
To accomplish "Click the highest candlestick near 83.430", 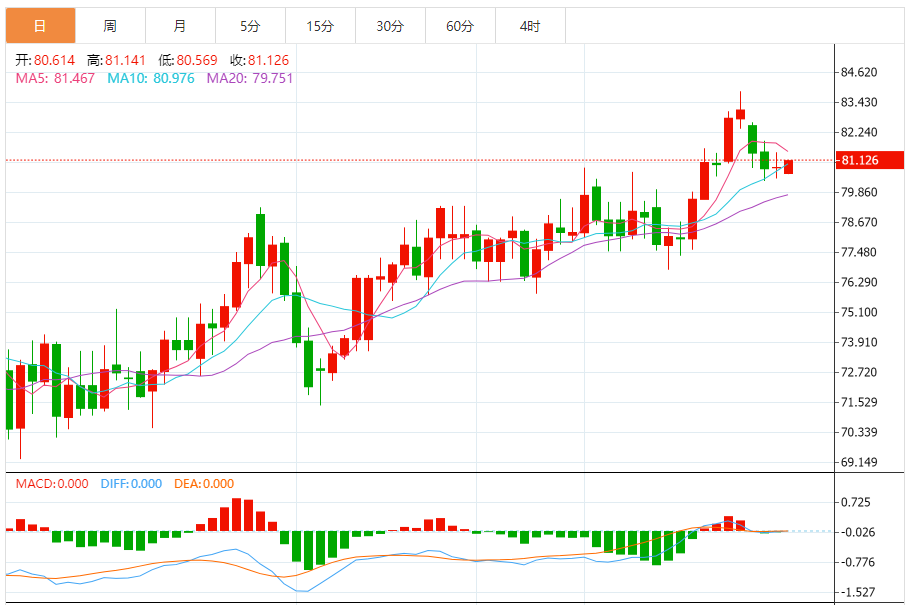I will (x=740, y=113).
